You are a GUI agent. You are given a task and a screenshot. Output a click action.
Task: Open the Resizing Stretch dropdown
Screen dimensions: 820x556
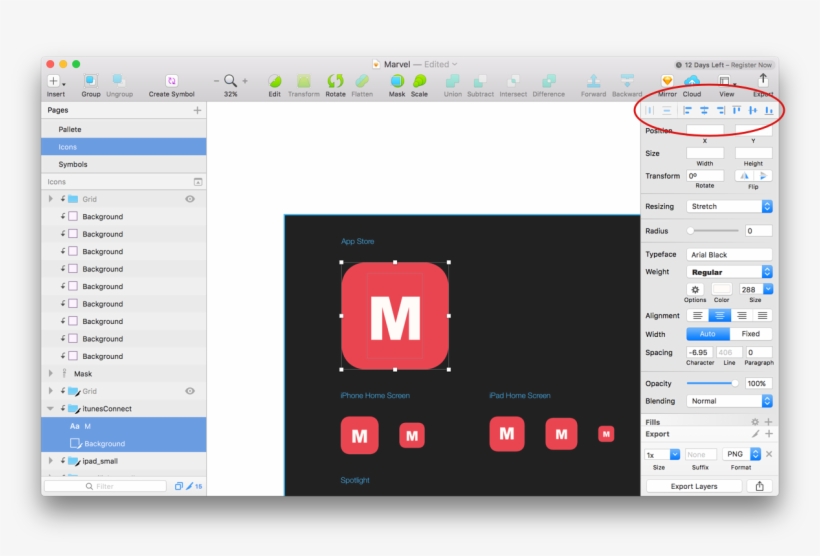(x=729, y=206)
